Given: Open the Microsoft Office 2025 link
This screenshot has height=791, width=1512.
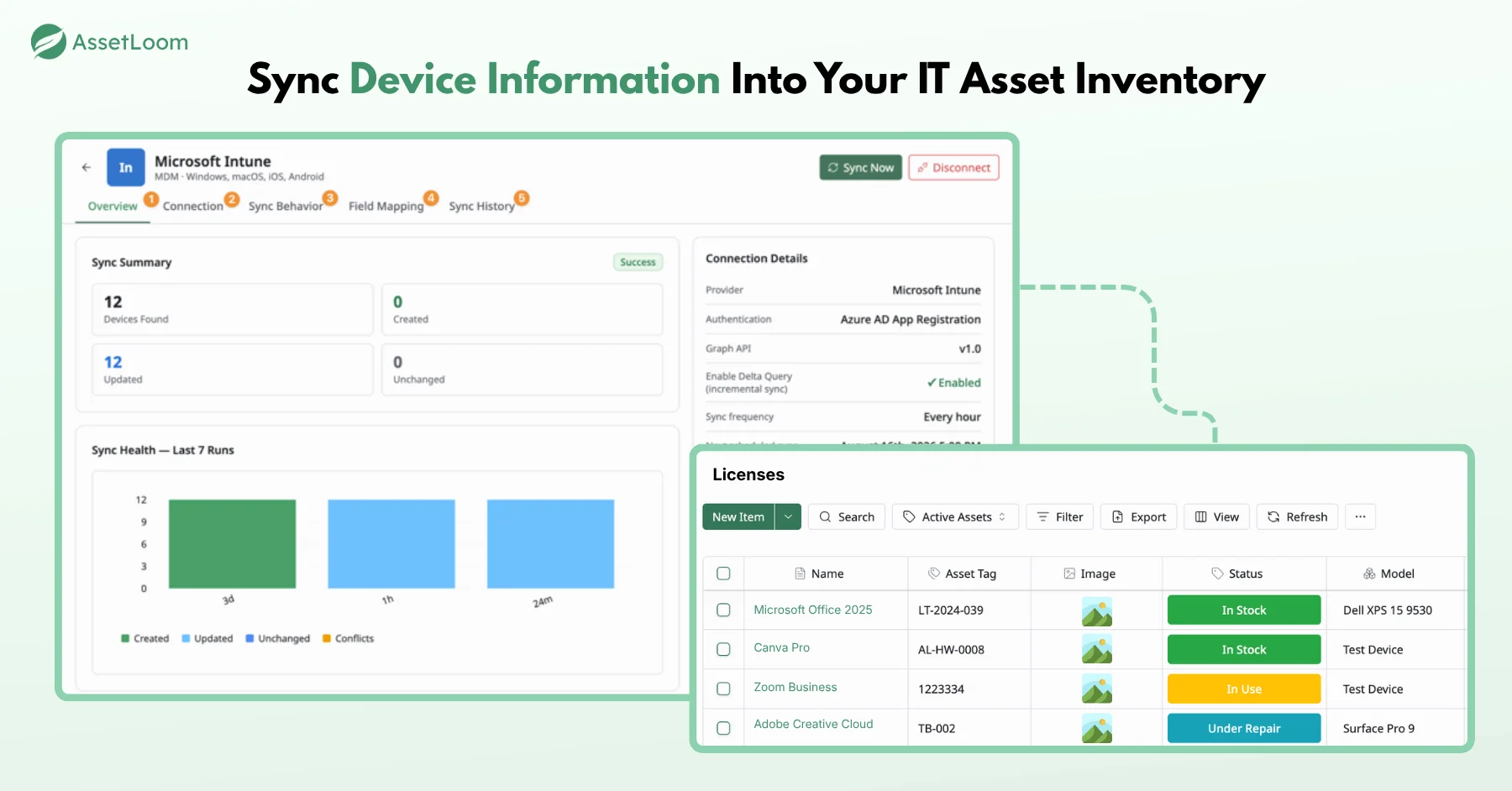Looking at the screenshot, I should click(x=813, y=610).
